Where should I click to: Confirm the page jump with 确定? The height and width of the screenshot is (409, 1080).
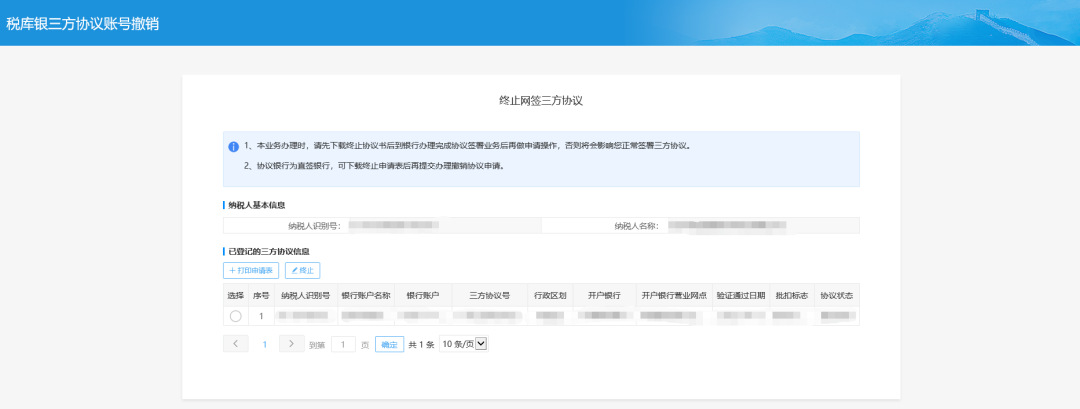389,344
